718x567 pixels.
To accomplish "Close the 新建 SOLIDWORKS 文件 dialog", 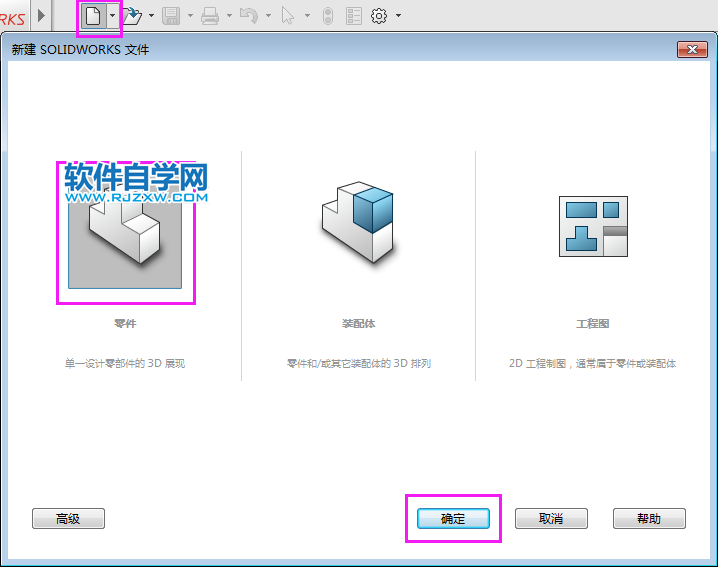I will [692, 49].
